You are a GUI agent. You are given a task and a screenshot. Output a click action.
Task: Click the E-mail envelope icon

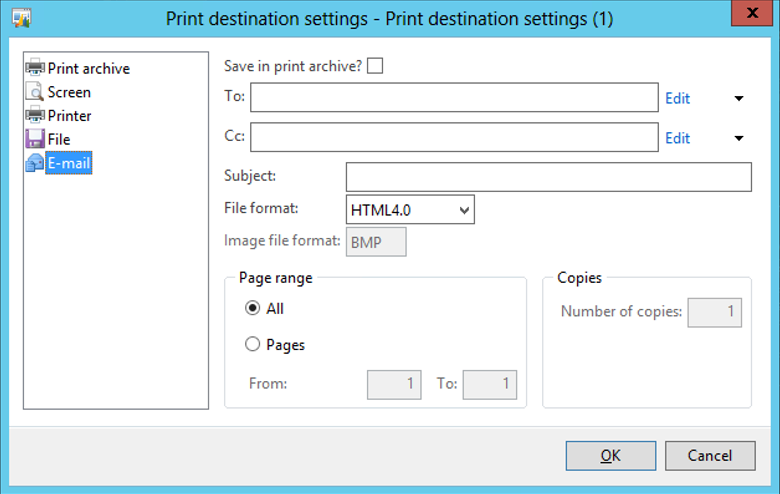click(35, 162)
